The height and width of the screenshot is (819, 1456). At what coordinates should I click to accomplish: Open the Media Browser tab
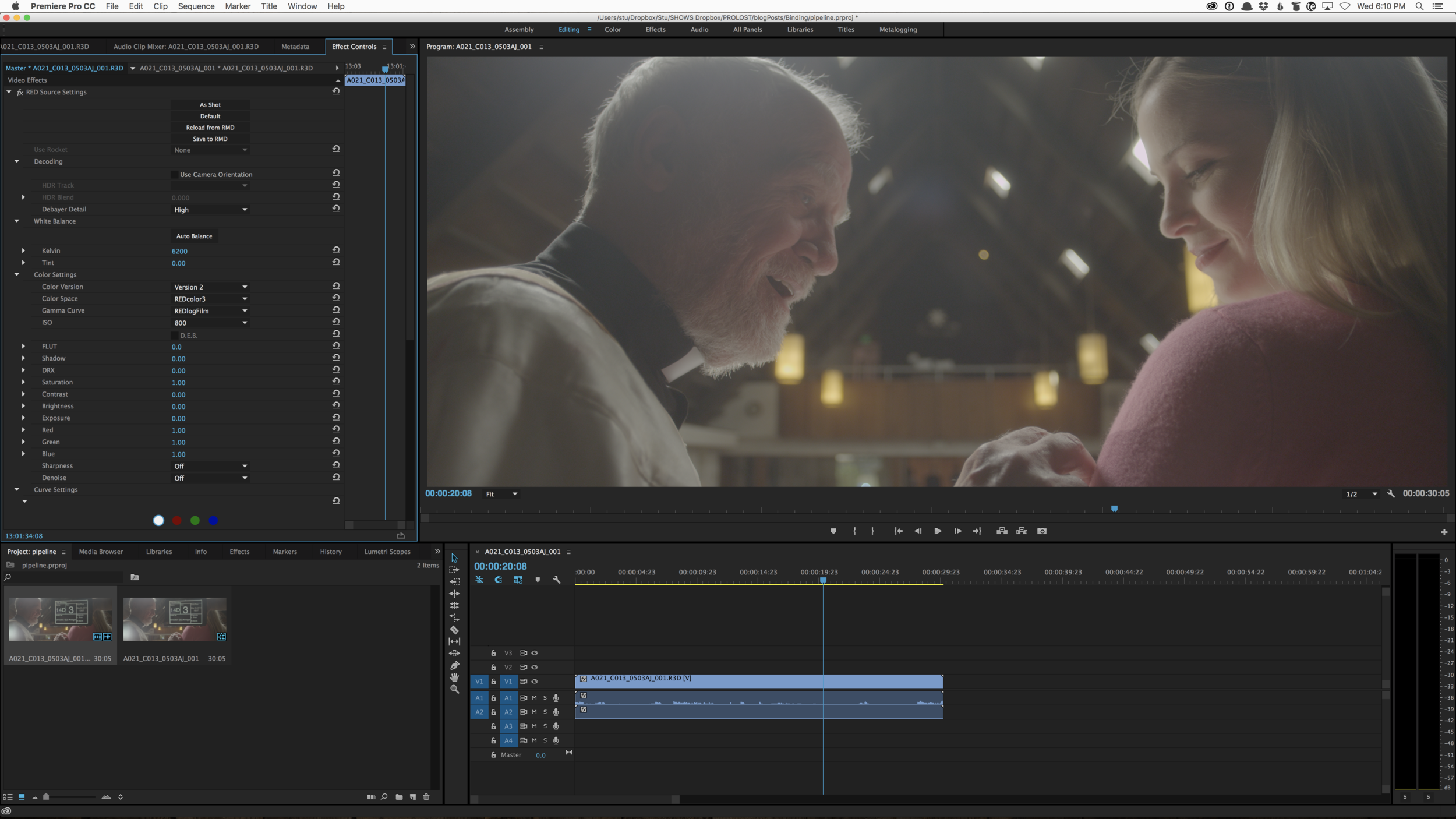101,552
